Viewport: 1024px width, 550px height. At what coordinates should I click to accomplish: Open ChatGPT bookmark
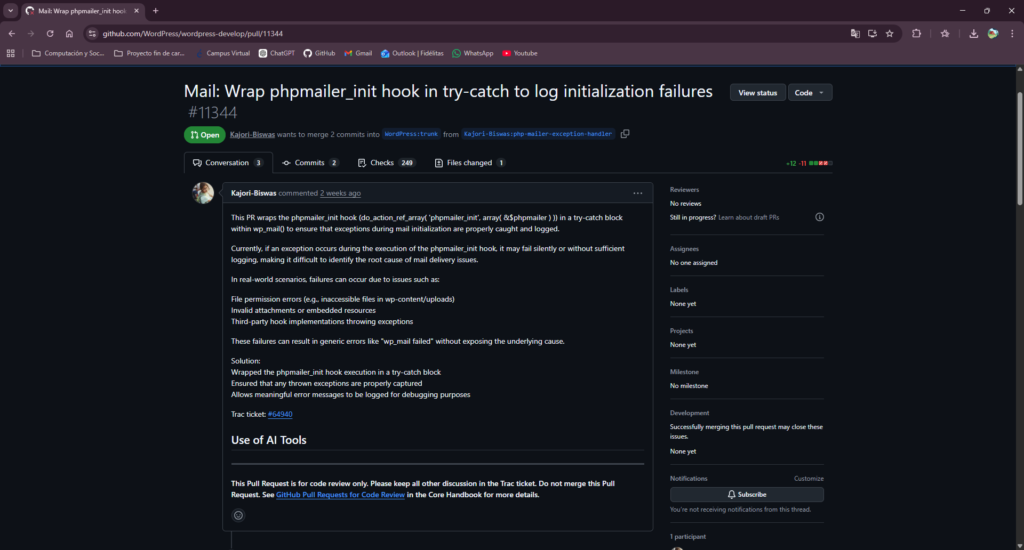(276, 54)
